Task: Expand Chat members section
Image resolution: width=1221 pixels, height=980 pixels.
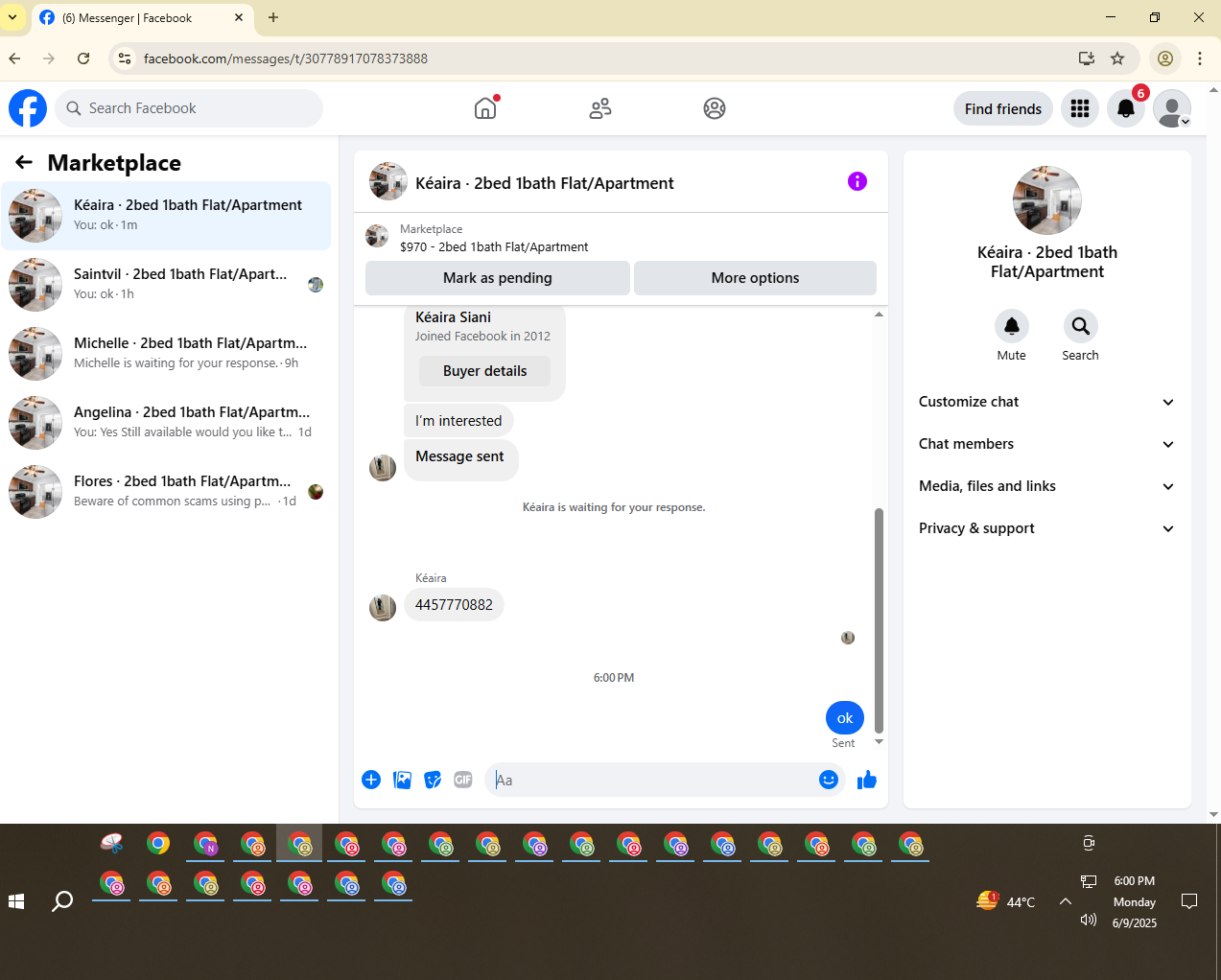Action: click(x=1046, y=444)
